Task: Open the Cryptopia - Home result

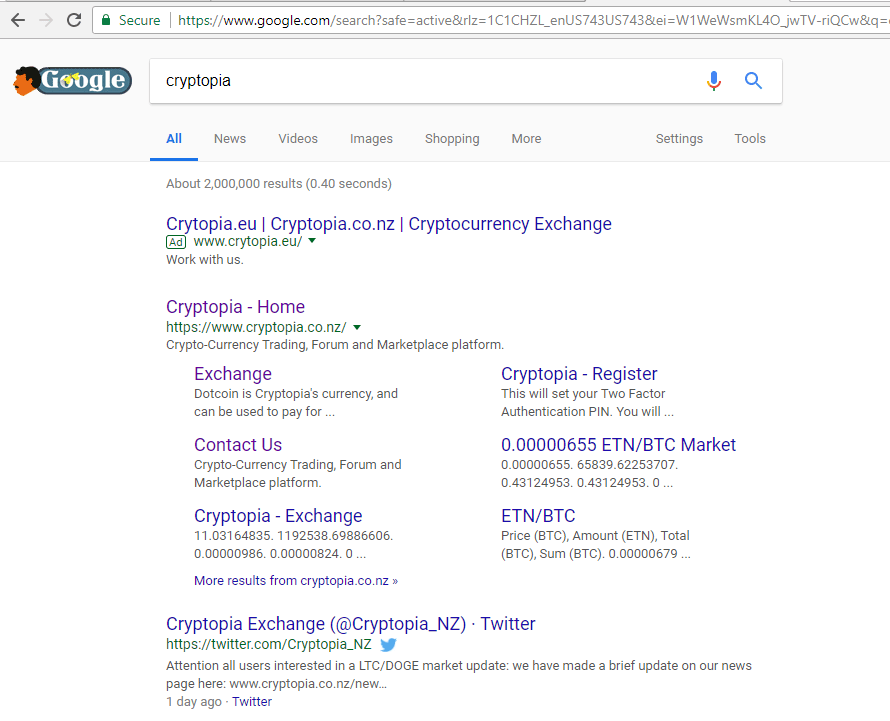Action: 235,307
